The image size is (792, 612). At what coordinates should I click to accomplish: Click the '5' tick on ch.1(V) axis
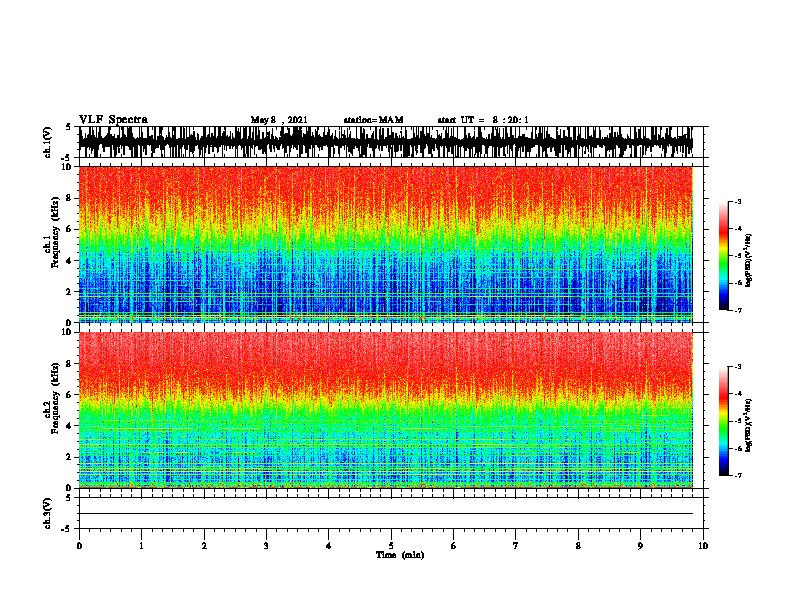68,127
